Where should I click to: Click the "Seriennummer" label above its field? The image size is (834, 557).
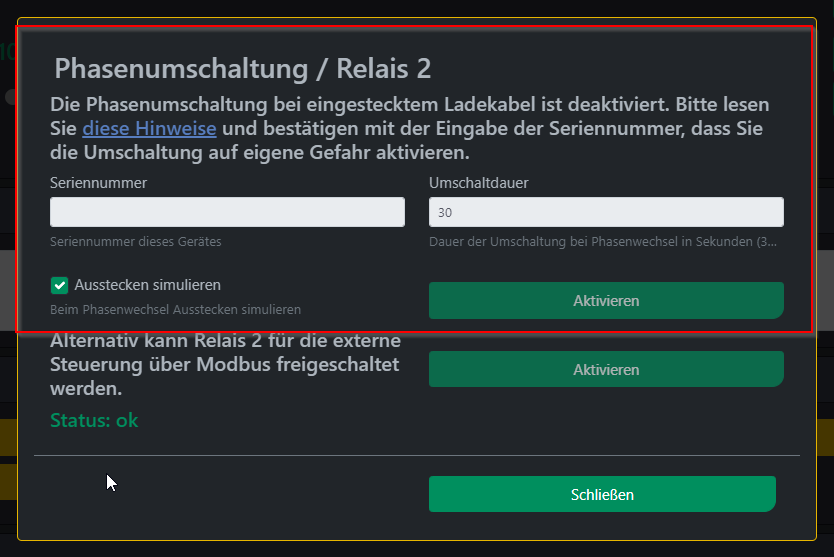point(98,183)
